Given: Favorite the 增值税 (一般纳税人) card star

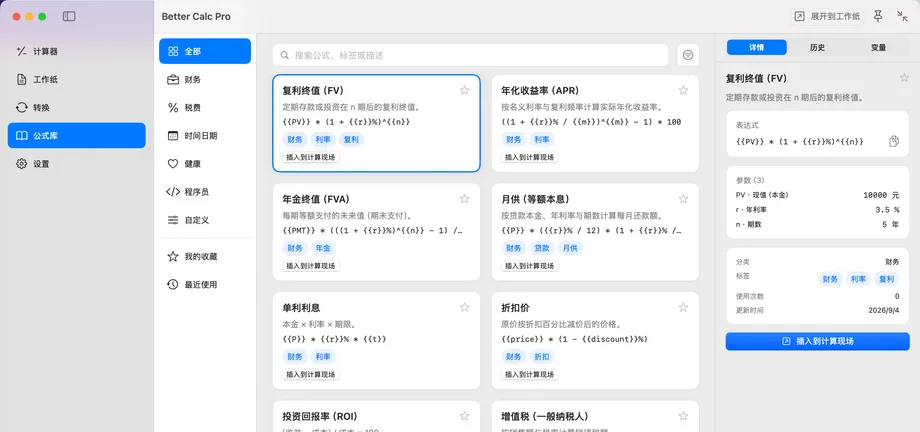Looking at the screenshot, I should pyautogui.click(x=684, y=416).
